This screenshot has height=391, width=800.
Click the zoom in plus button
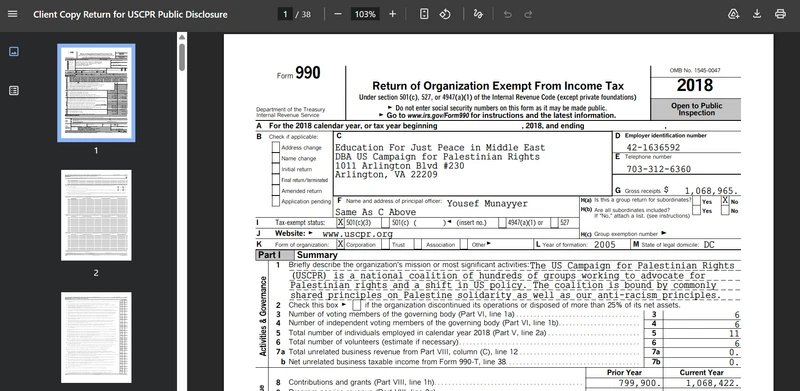point(392,14)
